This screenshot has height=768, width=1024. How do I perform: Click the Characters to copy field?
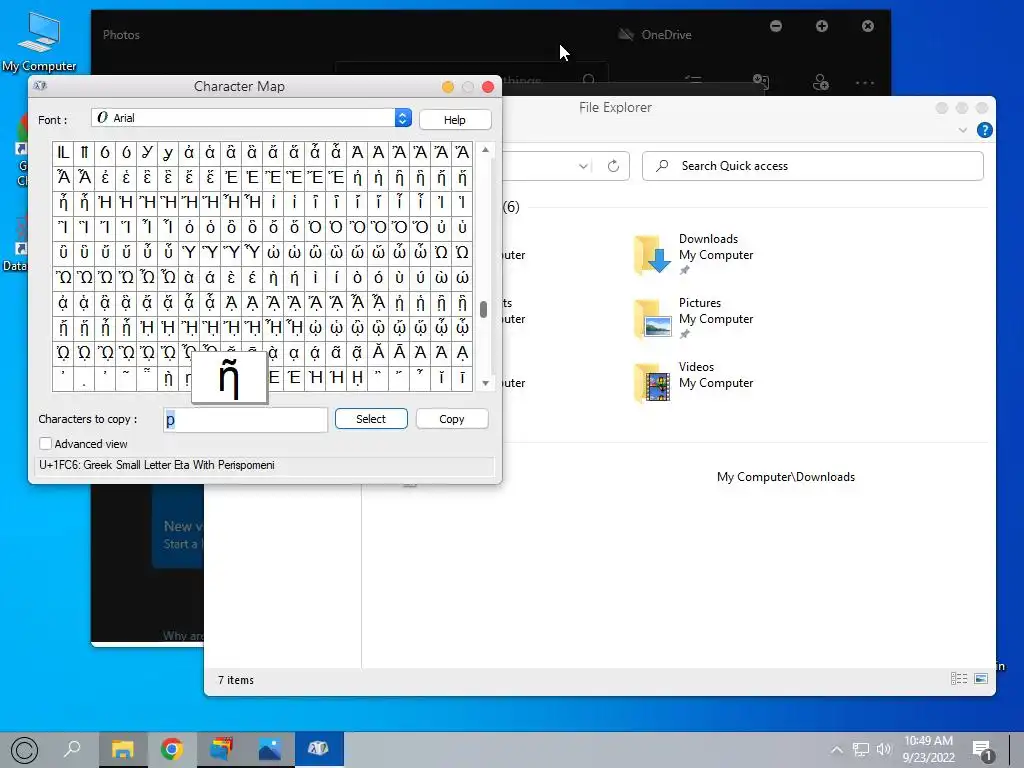246,419
